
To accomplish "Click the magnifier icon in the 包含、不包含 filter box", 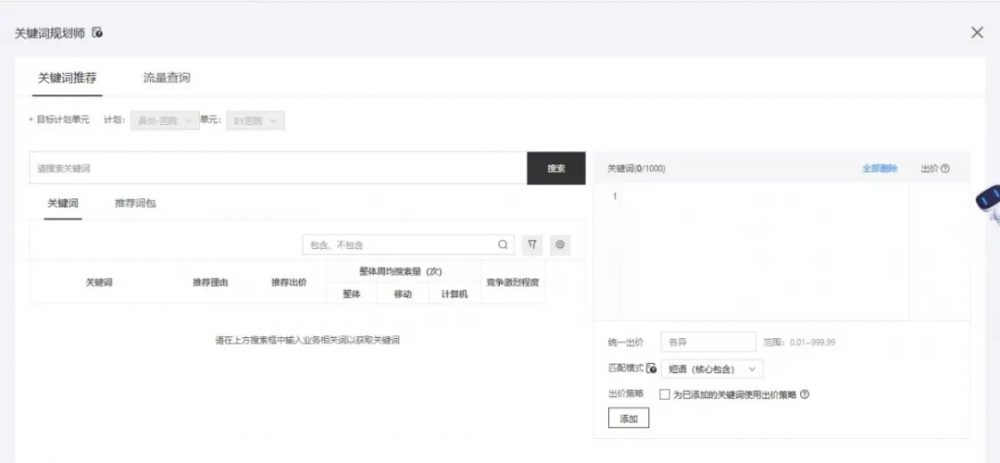I will [503, 244].
